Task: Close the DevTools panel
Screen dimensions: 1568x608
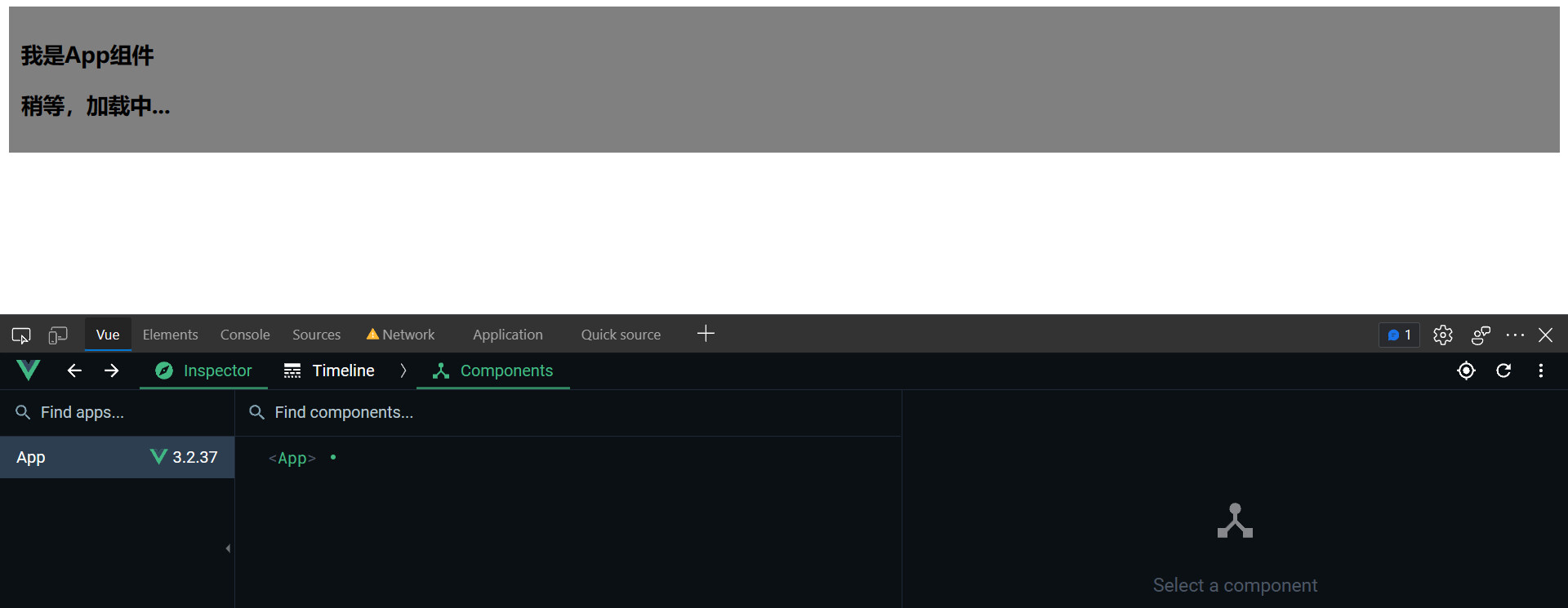Action: pos(1546,335)
